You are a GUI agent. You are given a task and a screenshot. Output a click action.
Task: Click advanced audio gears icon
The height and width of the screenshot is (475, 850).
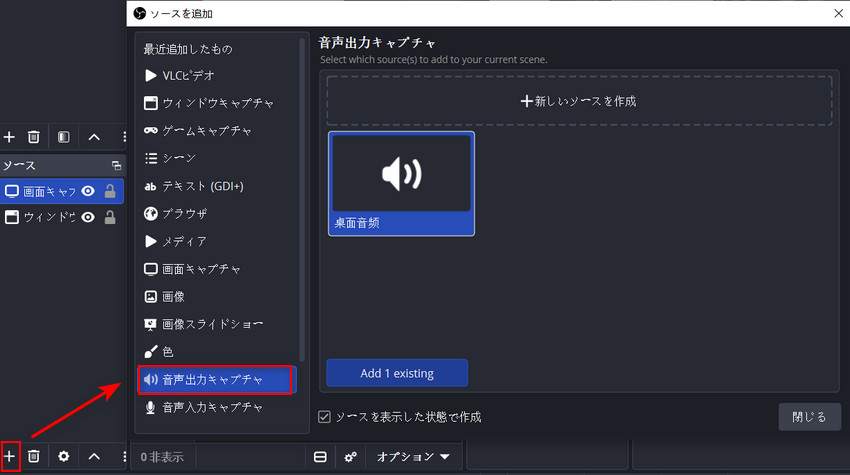(x=351, y=457)
